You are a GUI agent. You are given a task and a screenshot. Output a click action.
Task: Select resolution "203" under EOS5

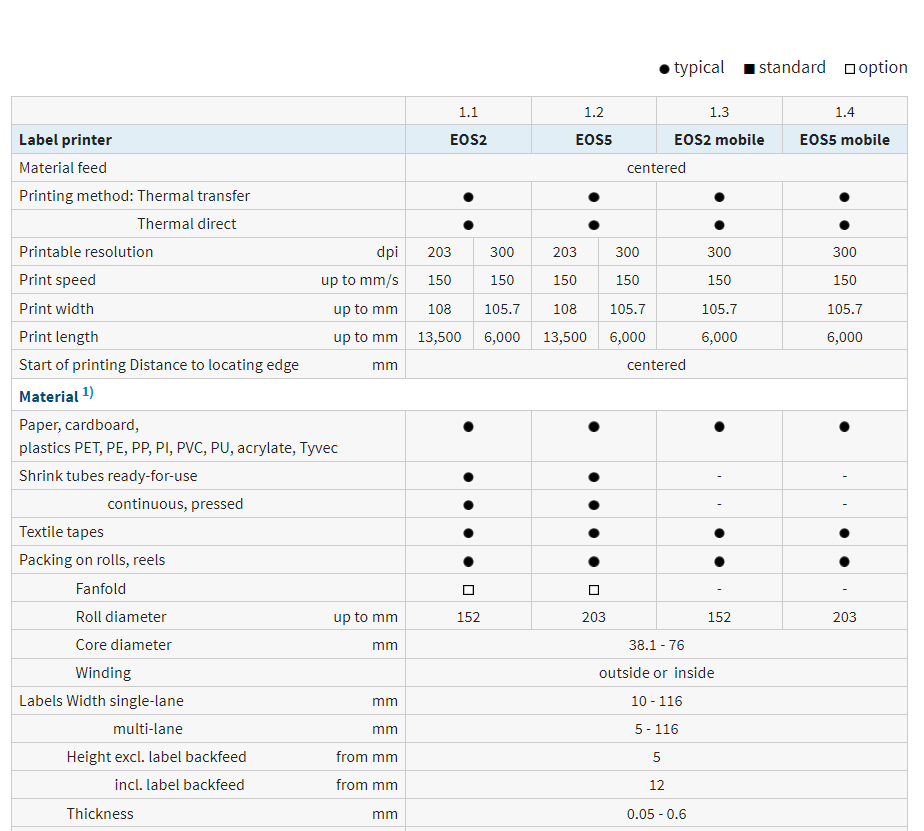pos(565,252)
